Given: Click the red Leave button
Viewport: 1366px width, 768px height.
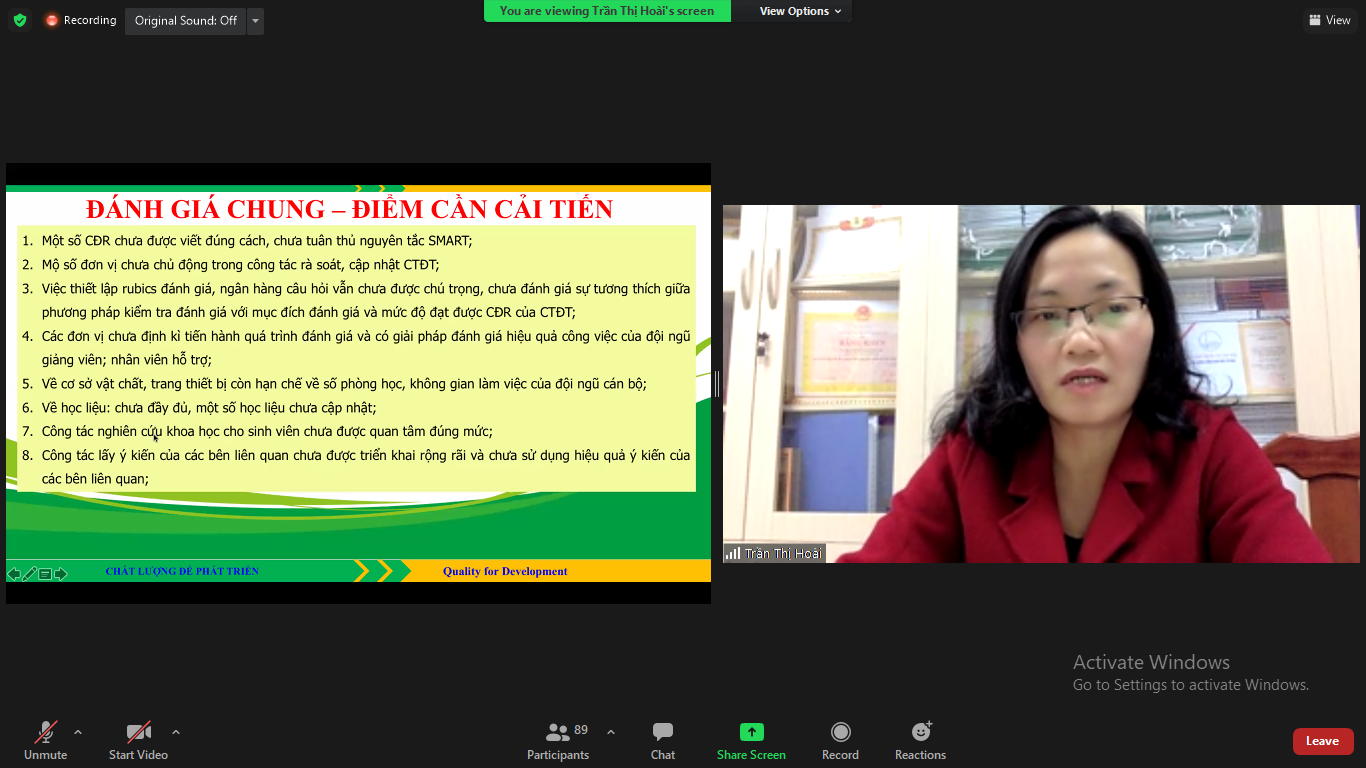Looking at the screenshot, I should 1323,741.
